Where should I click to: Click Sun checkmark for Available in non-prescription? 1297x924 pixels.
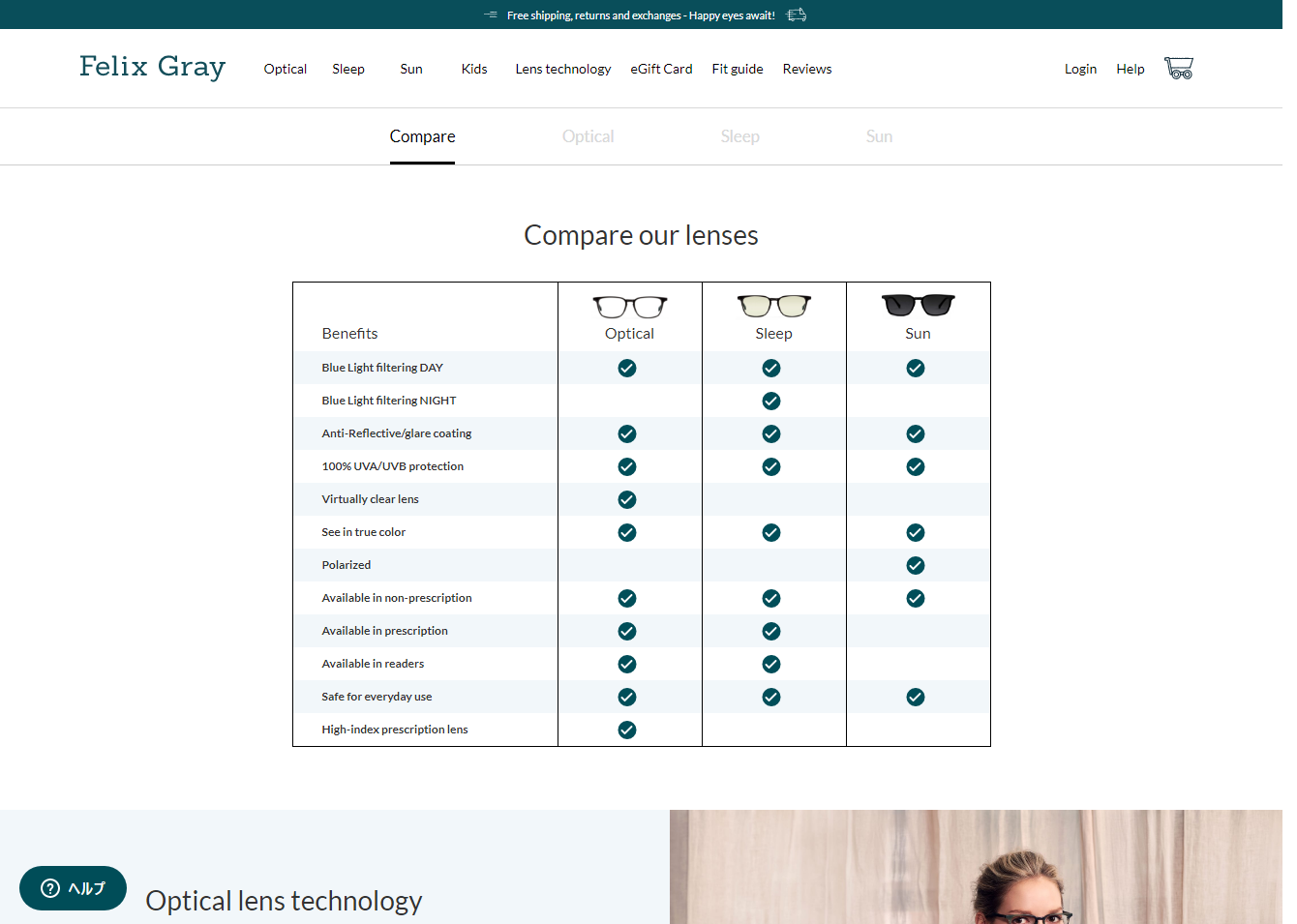click(916, 598)
